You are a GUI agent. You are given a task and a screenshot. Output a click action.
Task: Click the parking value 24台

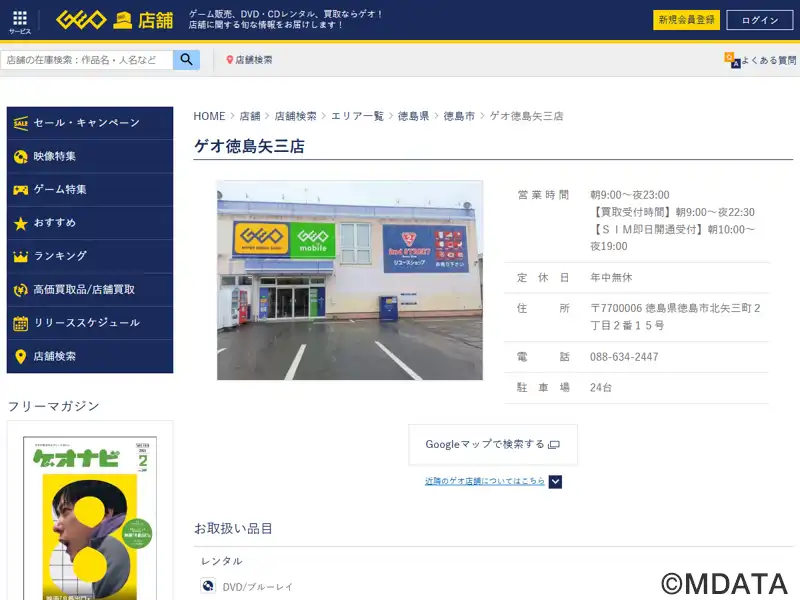[601, 388]
